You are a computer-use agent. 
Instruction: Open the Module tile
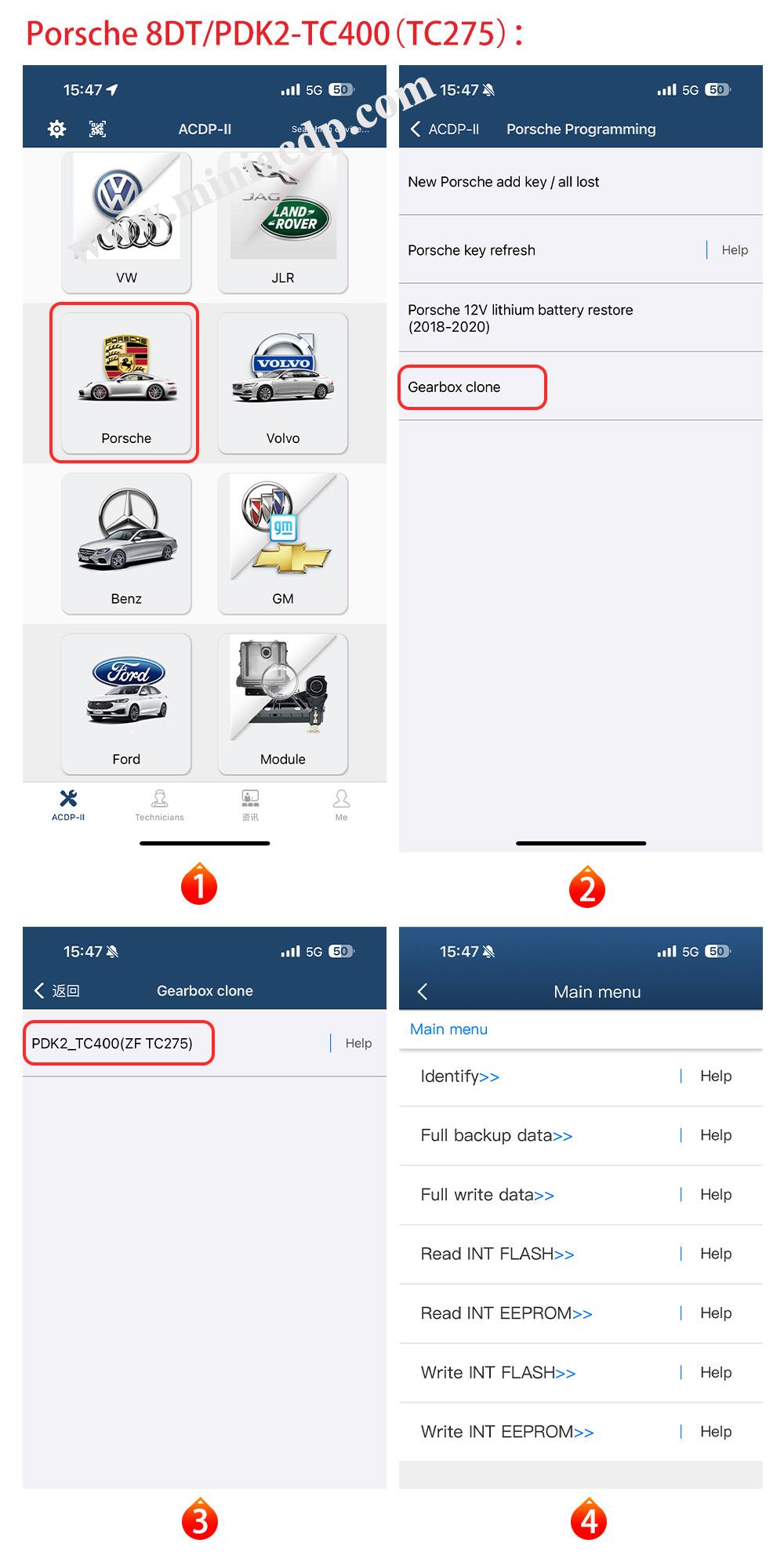(x=283, y=704)
